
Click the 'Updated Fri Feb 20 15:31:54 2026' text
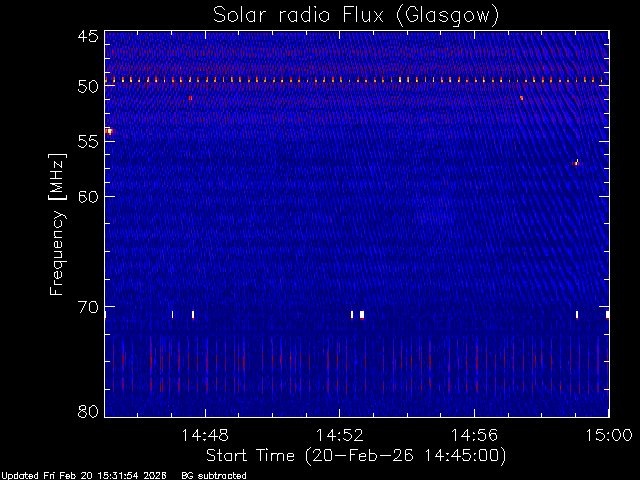[84, 476]
